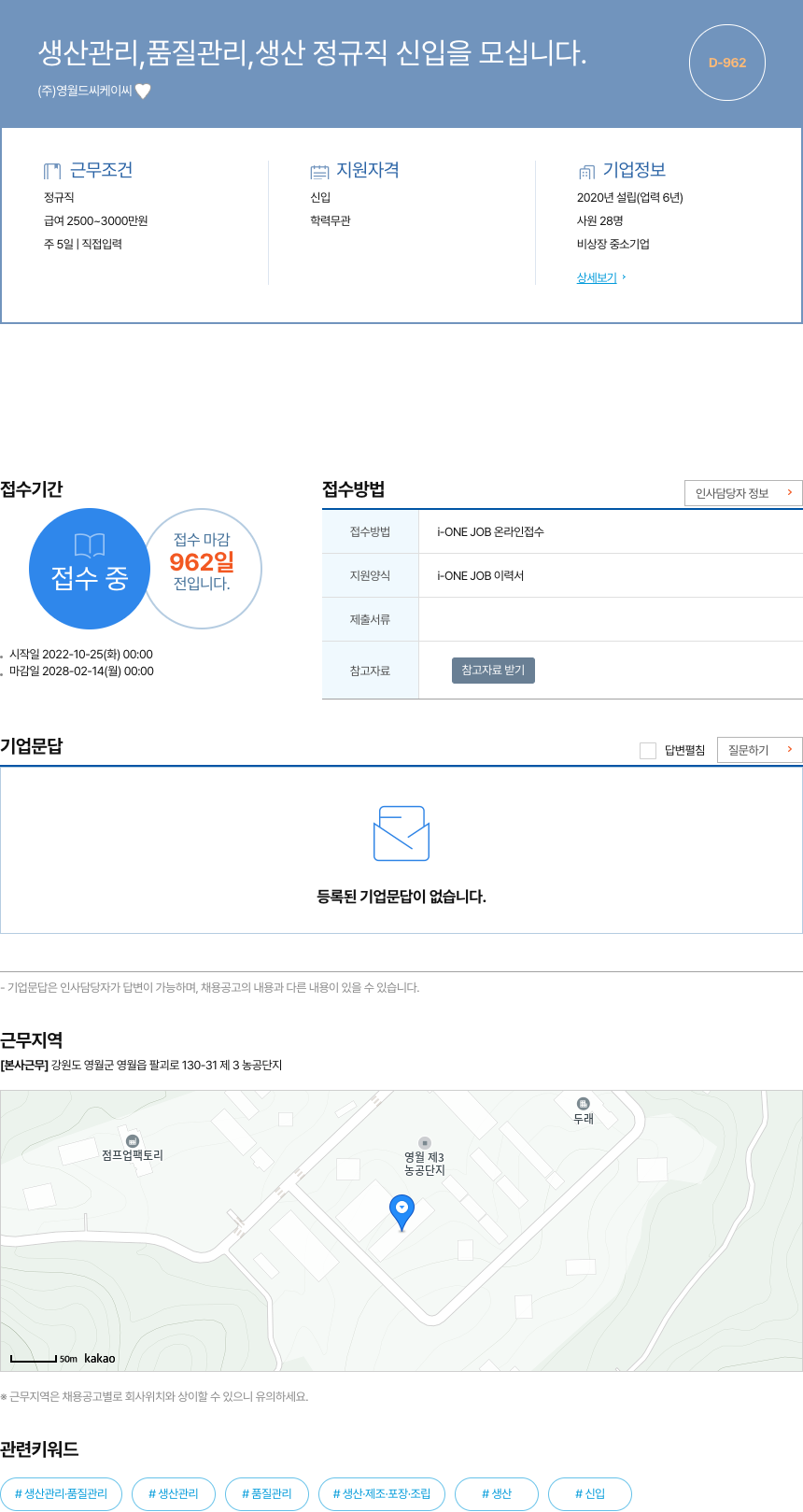Select the #생산·제조·포장·조립 keyword tag

[x=382, y=1493]
